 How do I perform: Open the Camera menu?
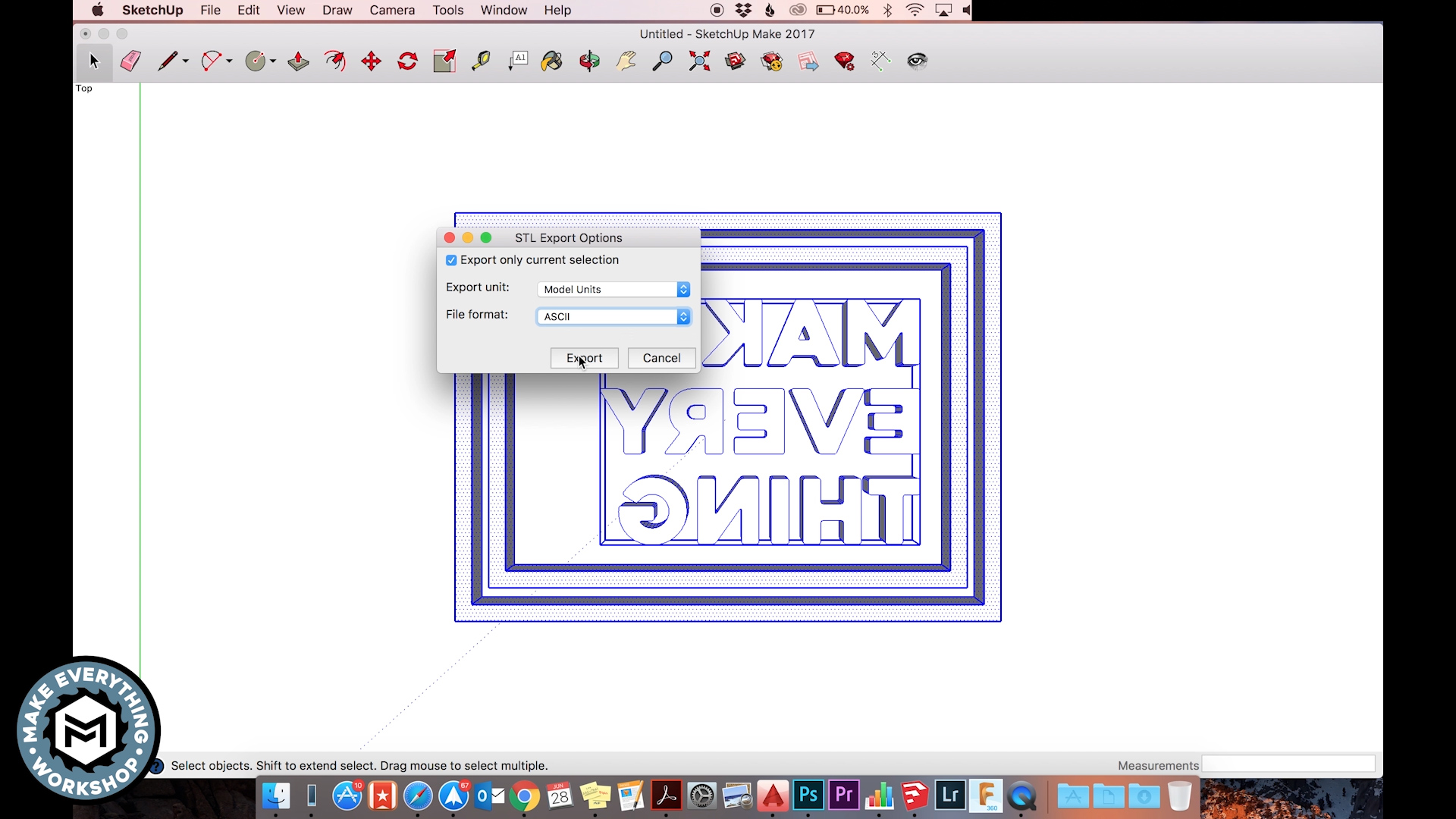pos(392,11)
